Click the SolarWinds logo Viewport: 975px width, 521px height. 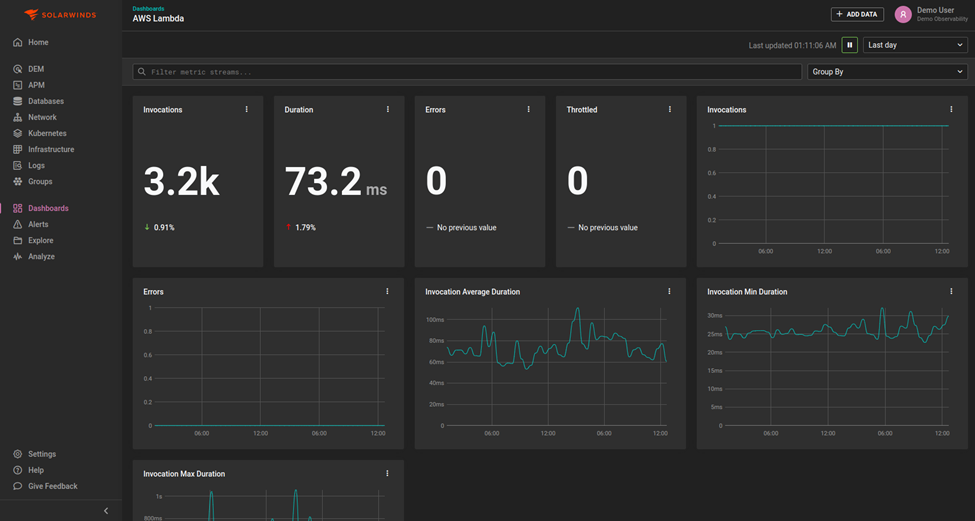point(60,14)
